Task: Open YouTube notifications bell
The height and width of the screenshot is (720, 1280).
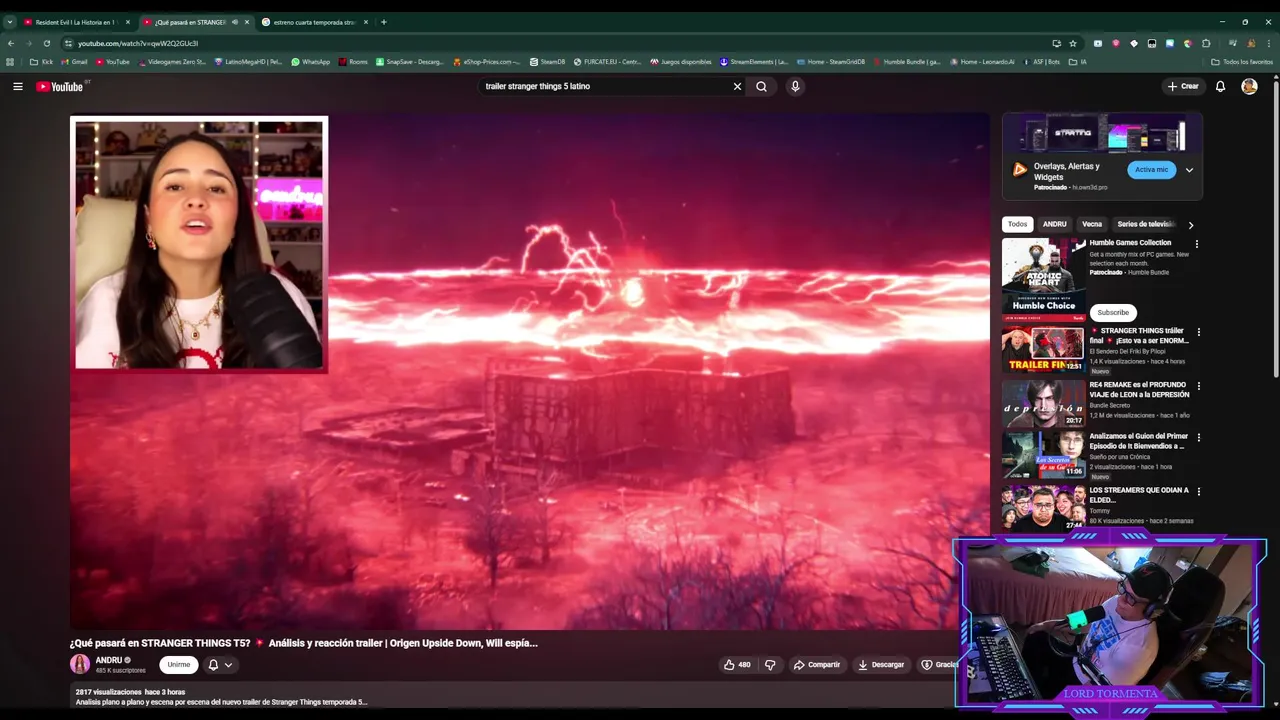Action: tap(1220, 87)
